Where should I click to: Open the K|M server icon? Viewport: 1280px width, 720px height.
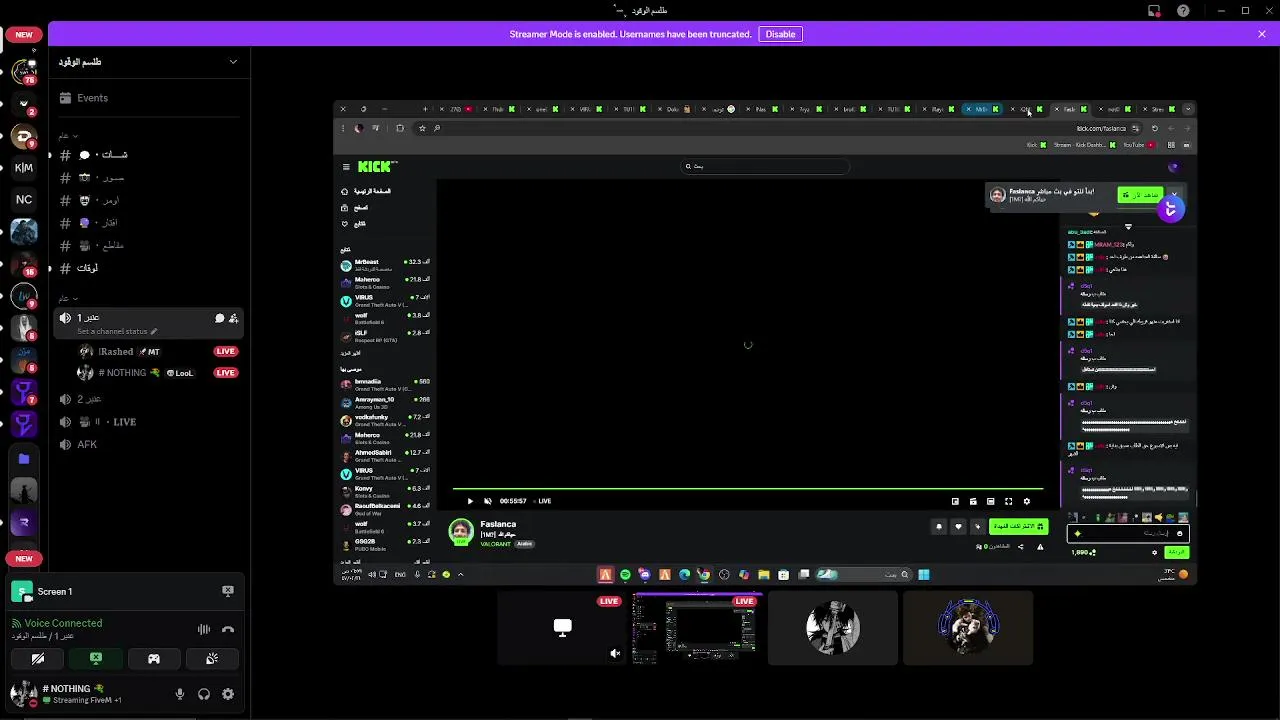click(x=24, y=168)
